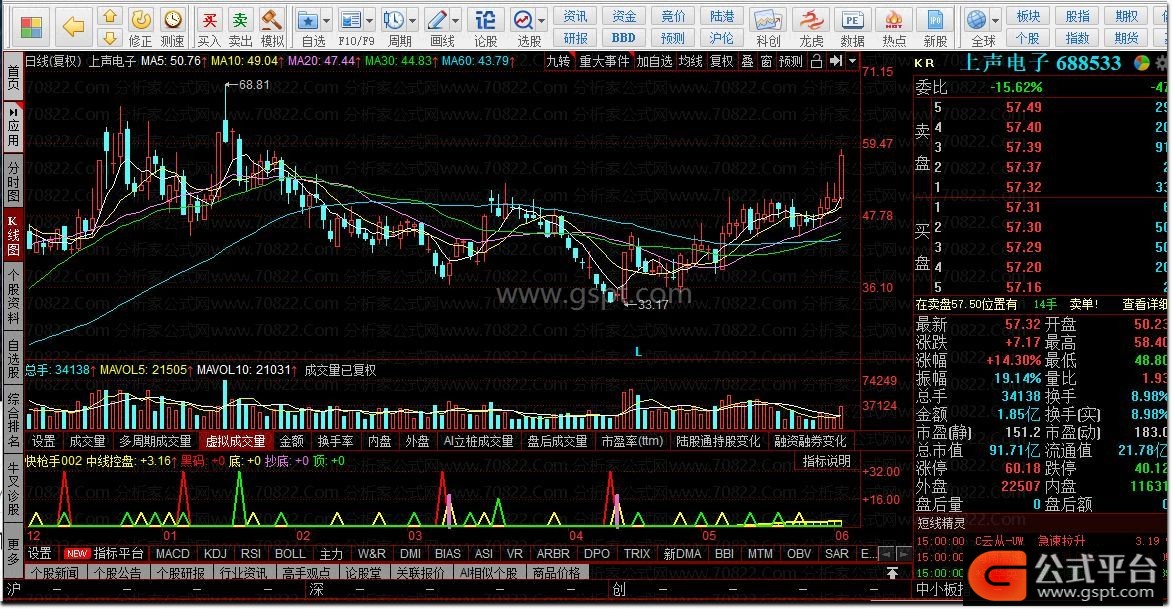The image size is (1173, 609).
Task: Open the 指标平台 indicator platform
Action: pyautogui.click(x=118, y=554)
